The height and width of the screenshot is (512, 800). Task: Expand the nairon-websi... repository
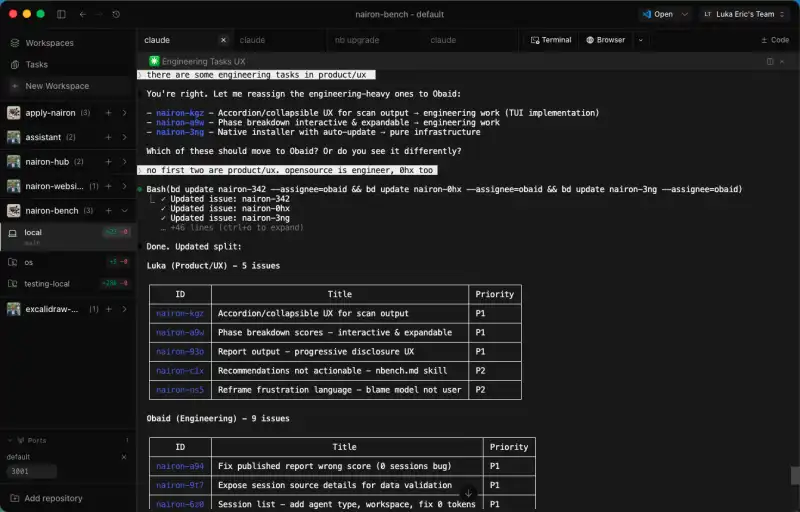[x=124, y=186]
